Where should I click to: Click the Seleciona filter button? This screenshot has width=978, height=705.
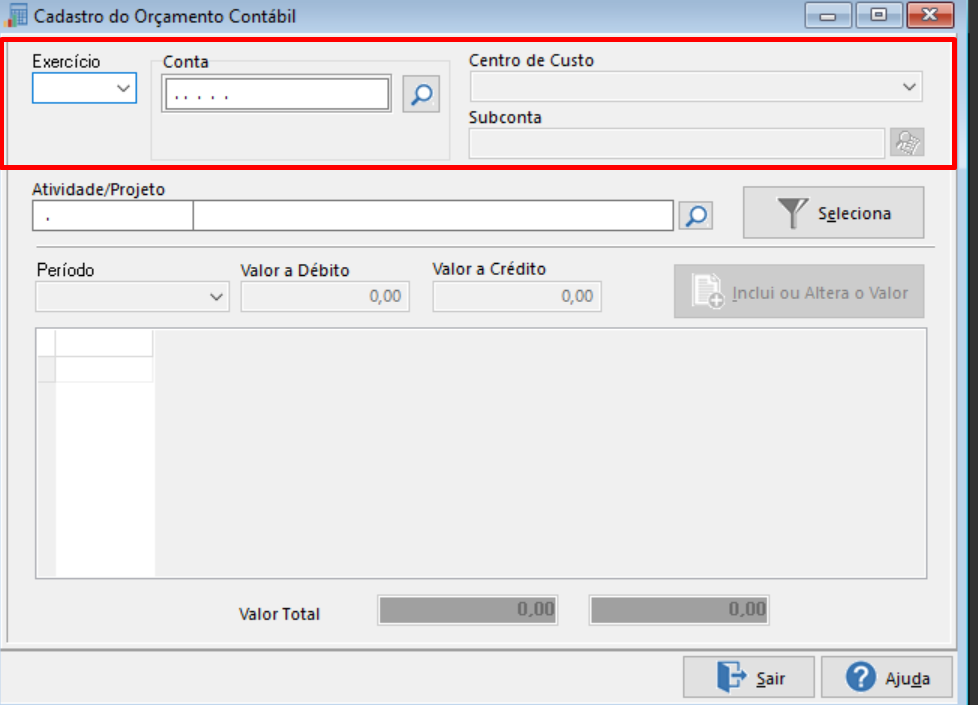tap(833, 213)
